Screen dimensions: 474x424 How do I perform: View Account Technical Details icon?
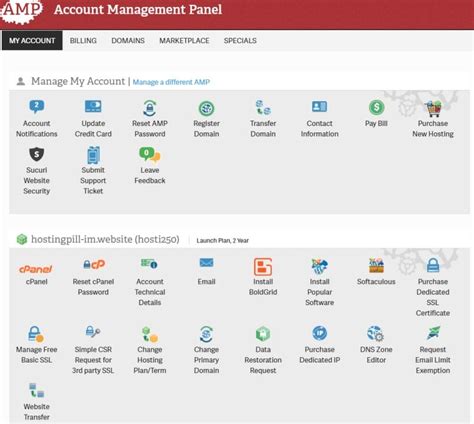(x=149, y=264)
